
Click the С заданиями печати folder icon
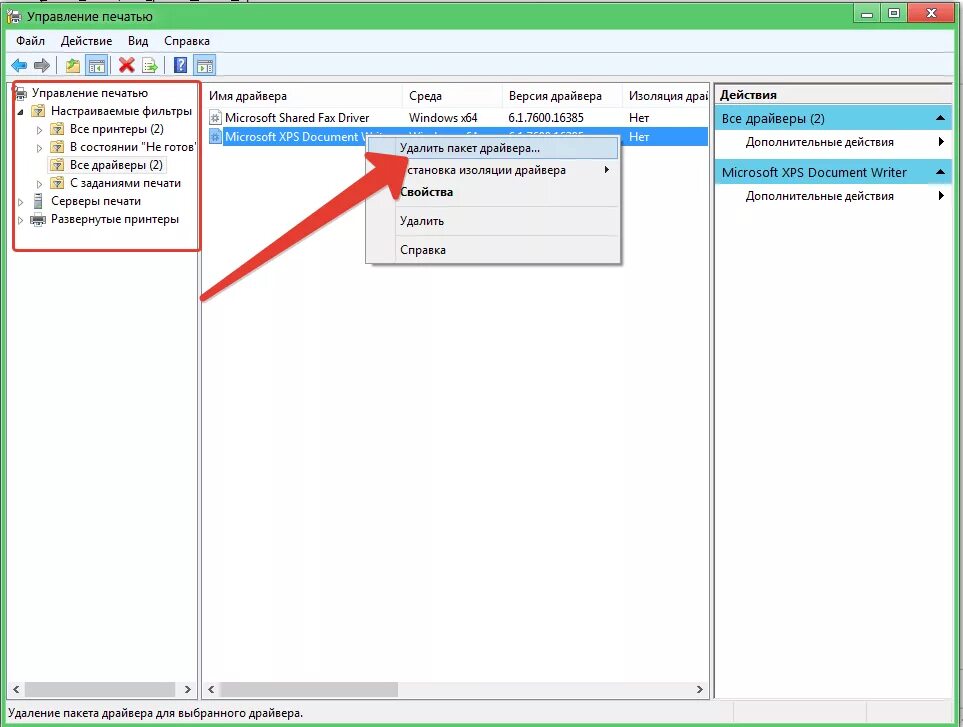(x=57, y=183)
